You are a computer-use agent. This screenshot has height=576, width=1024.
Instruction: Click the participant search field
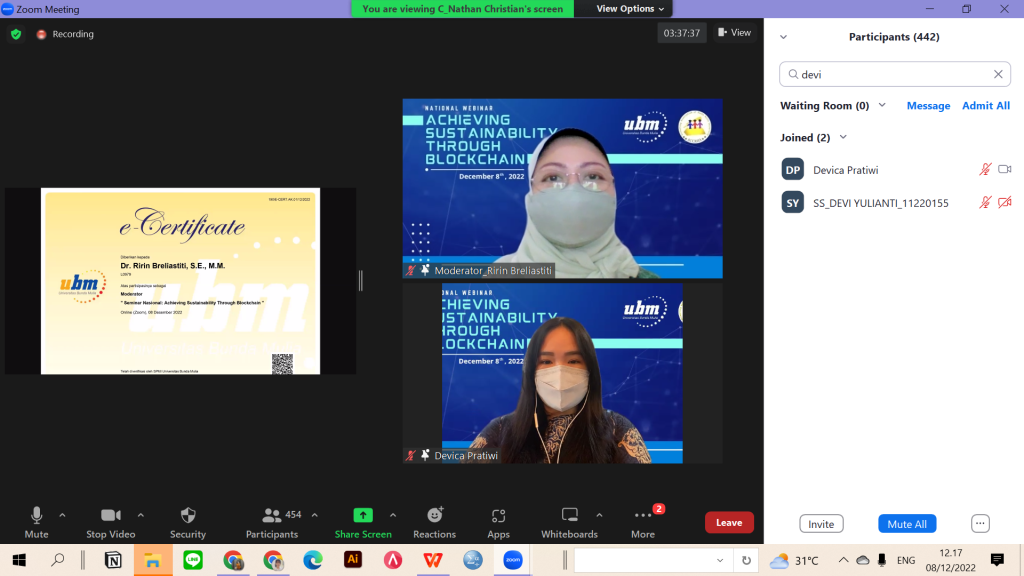click(x=895, y=74)
